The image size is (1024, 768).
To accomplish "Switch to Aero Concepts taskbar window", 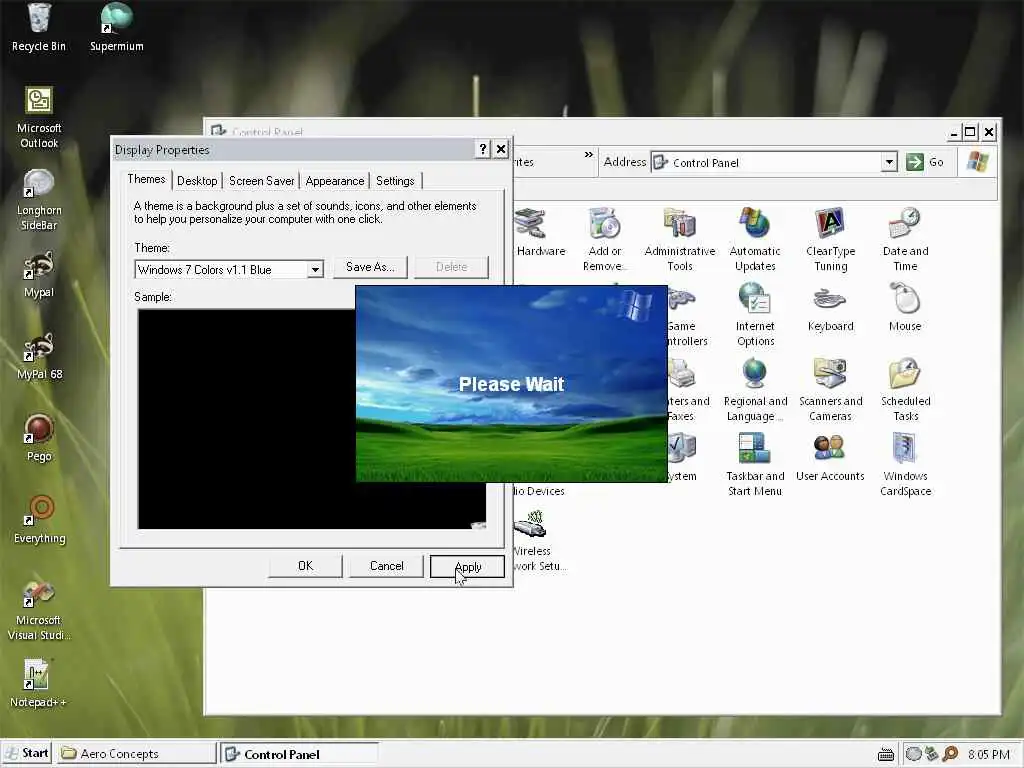I will tap(135, 754).
